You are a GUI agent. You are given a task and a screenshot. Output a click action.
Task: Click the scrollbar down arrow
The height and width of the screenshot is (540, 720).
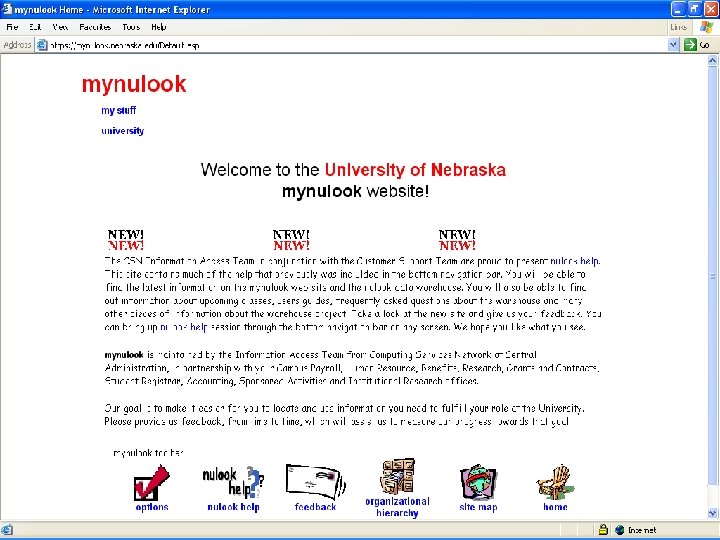coord(712,513)
